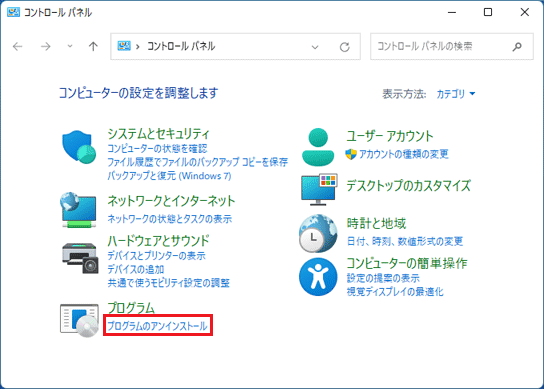Open コンピューターの簡単操作 category
544x389 pixels.
(407, 263)
